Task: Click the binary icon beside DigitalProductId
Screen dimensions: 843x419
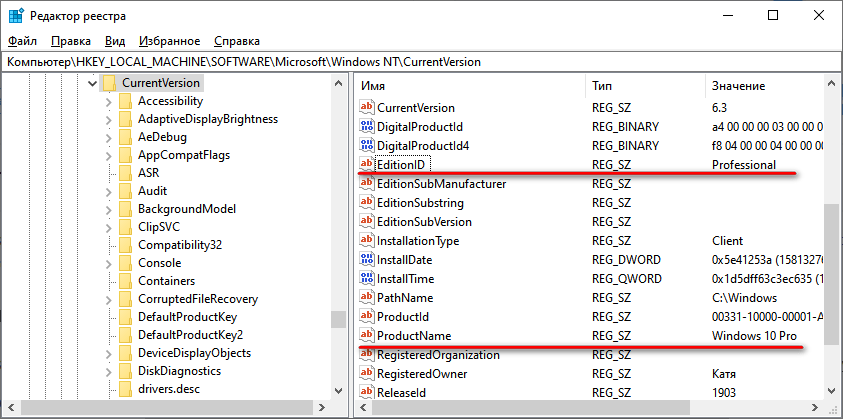Action: [367, 126]
